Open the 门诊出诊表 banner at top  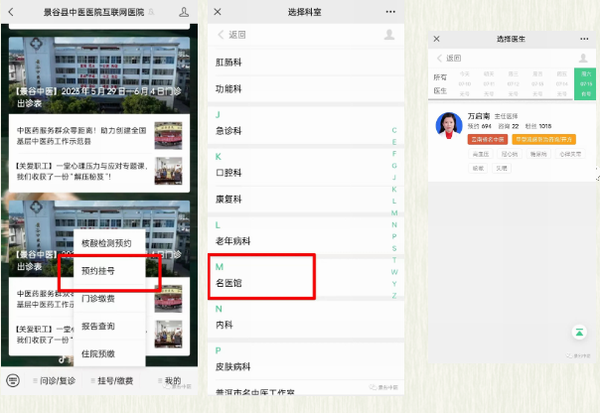click(99, 75)
